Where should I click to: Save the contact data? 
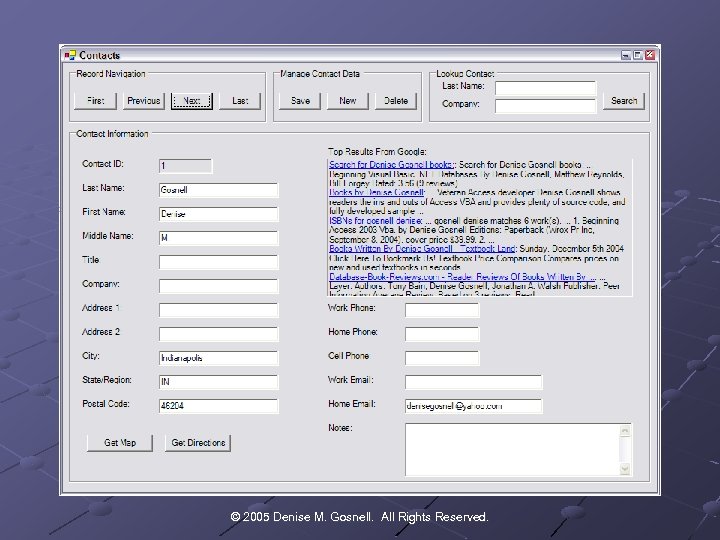[x=300, y=101]
